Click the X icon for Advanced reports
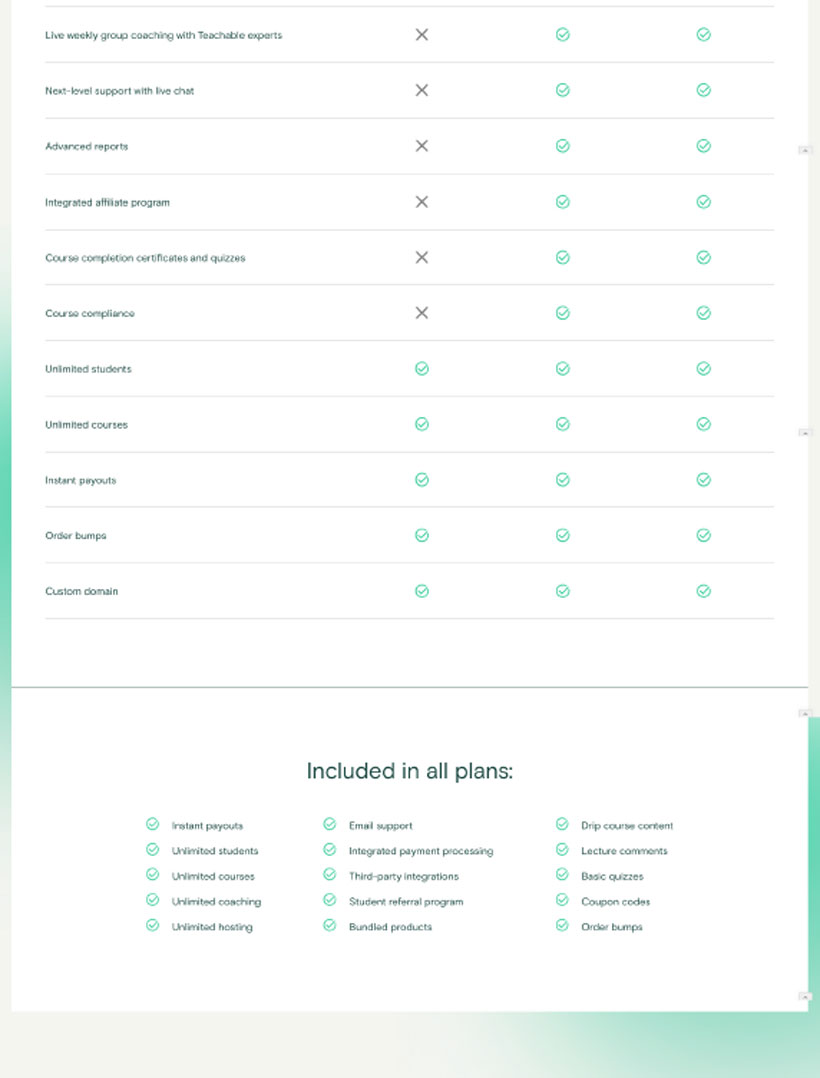 click(422, 146)
